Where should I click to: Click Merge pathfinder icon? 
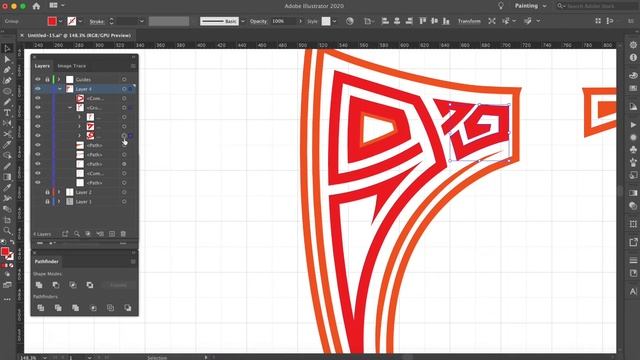click(76, 308)
